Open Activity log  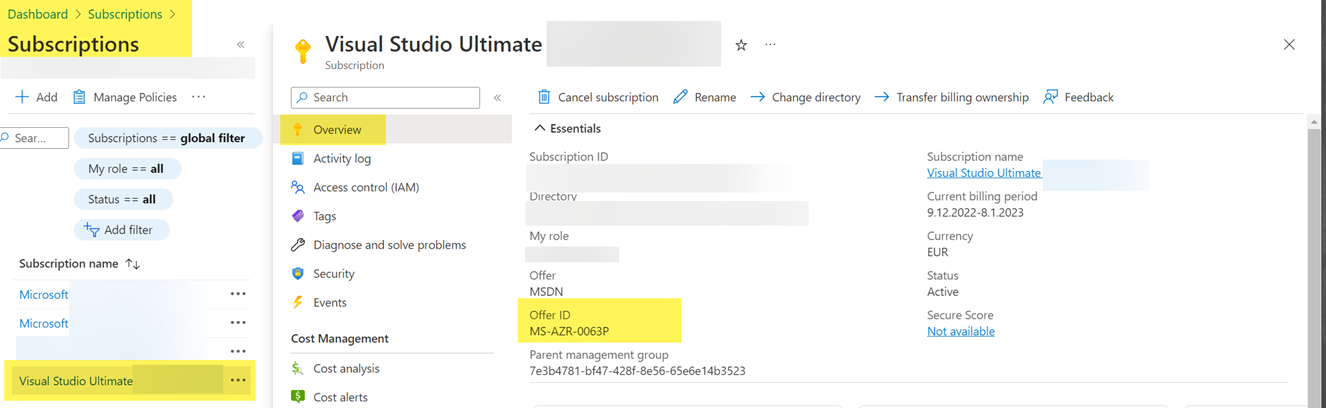(x=342, y=158)
